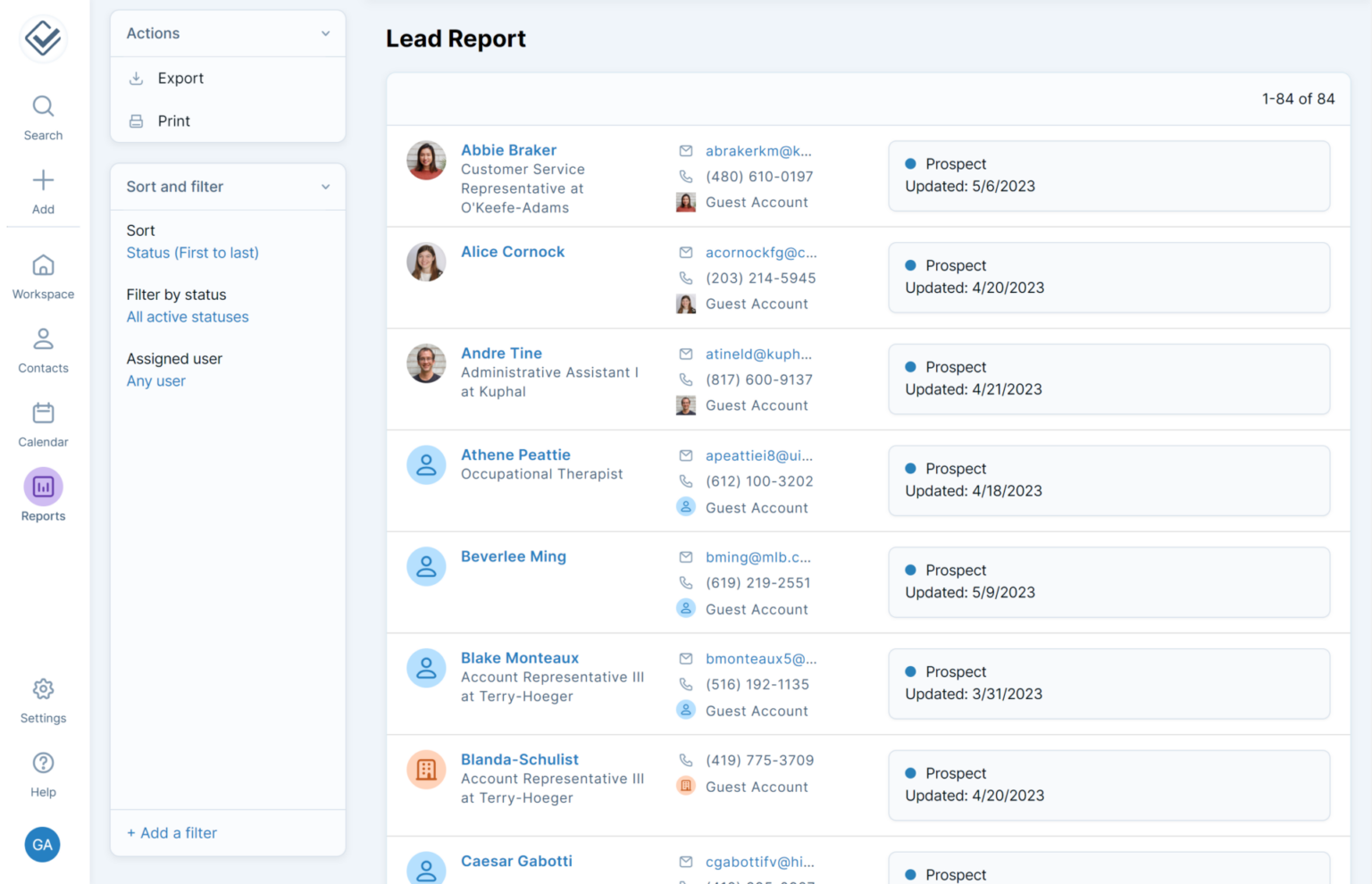Change sort order via Status (First to last)
The height and width of the screenshot is (884, 1372).
(192, 253)
